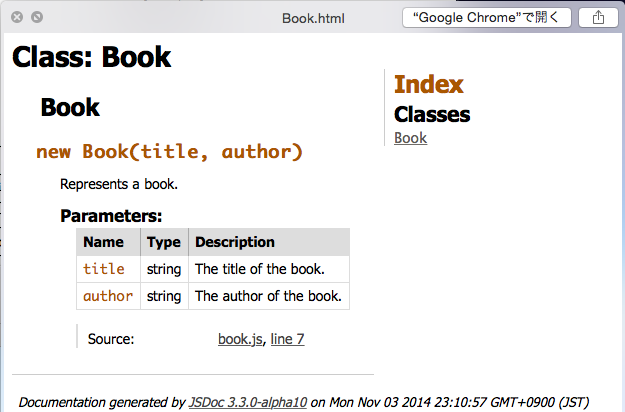Click the Classes heading in the index
Image resolution: width=625 pixels, height=412 pixels.
[432, 114]
